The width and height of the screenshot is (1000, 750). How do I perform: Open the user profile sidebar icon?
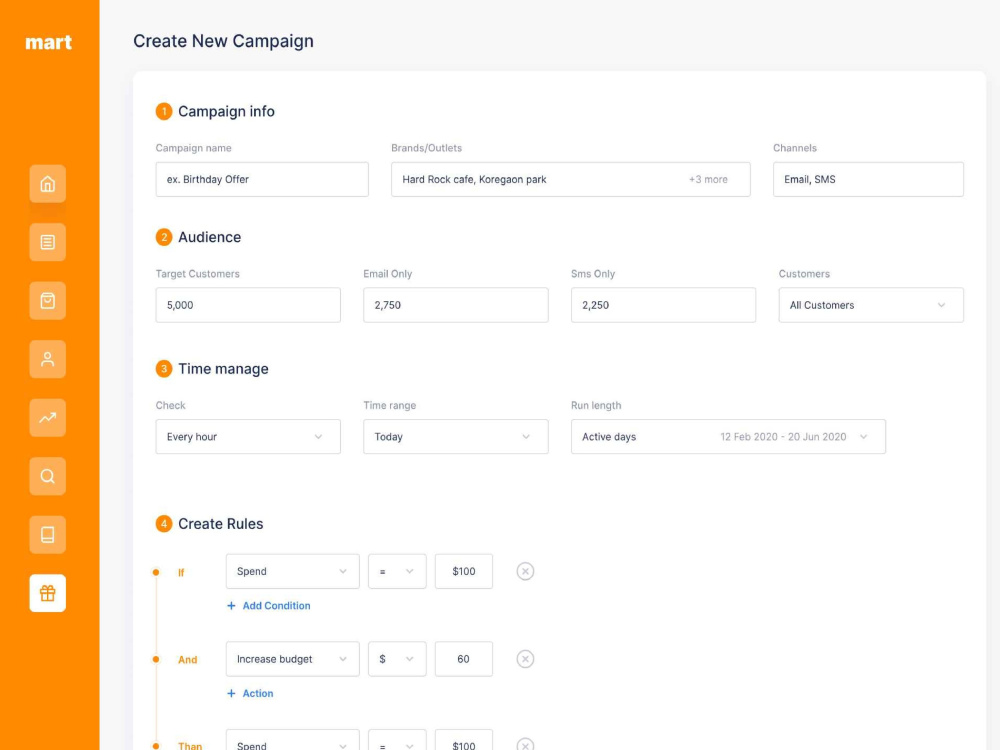click(47, 359)
